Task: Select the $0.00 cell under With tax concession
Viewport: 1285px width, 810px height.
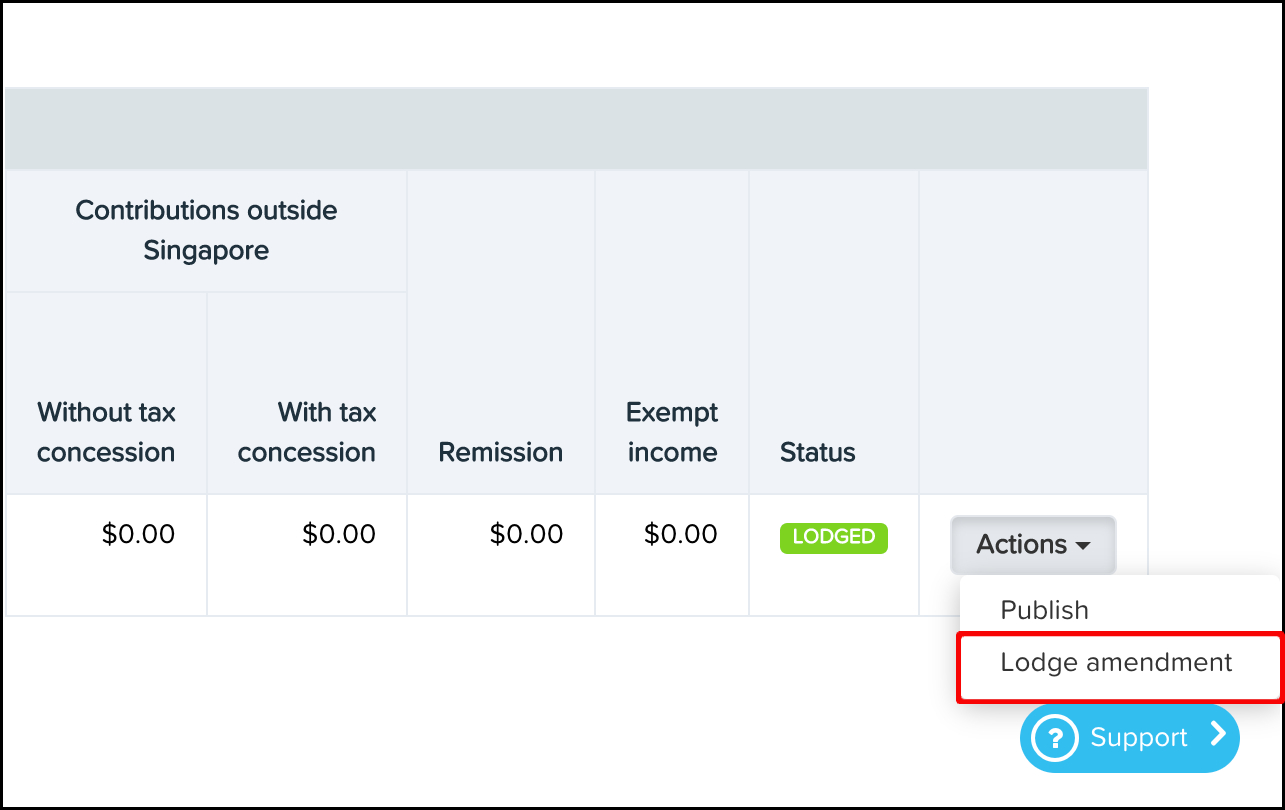Action: pos(339,534)
